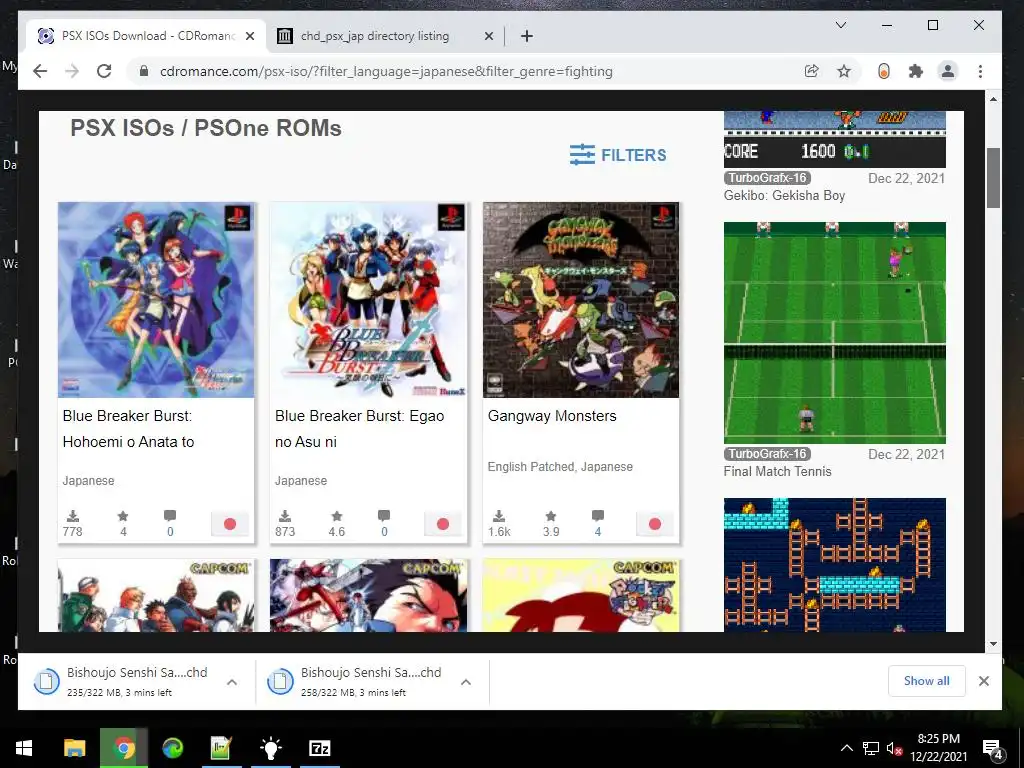Click the Japan flag on Egao no Asu card

[x=443, y=524]
